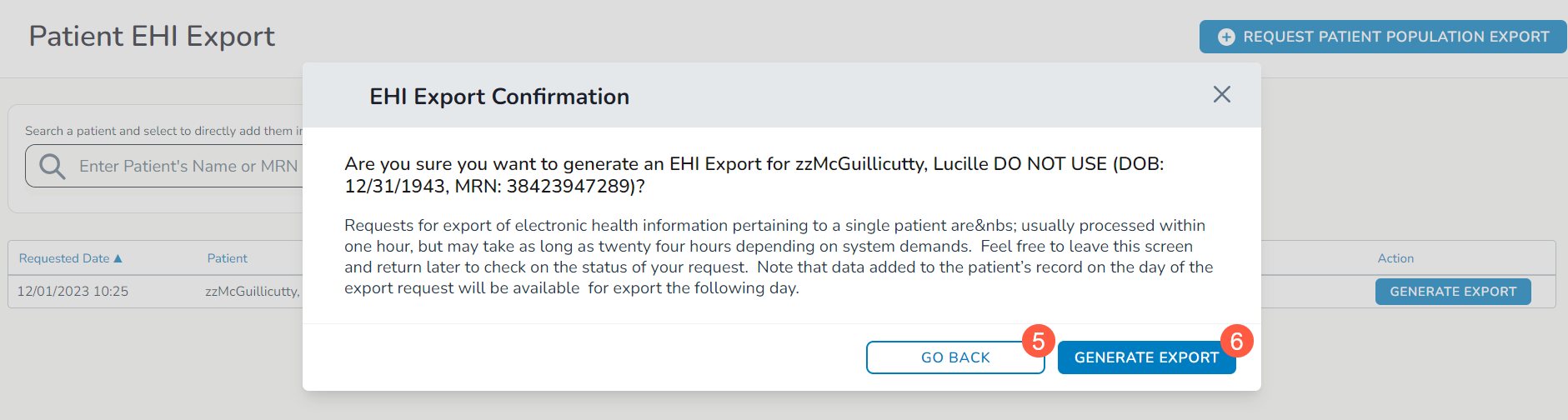Viewport: 1568px width, 420px height.
Task: Click the red step 6 badge
Action: tap(1236, 341)
